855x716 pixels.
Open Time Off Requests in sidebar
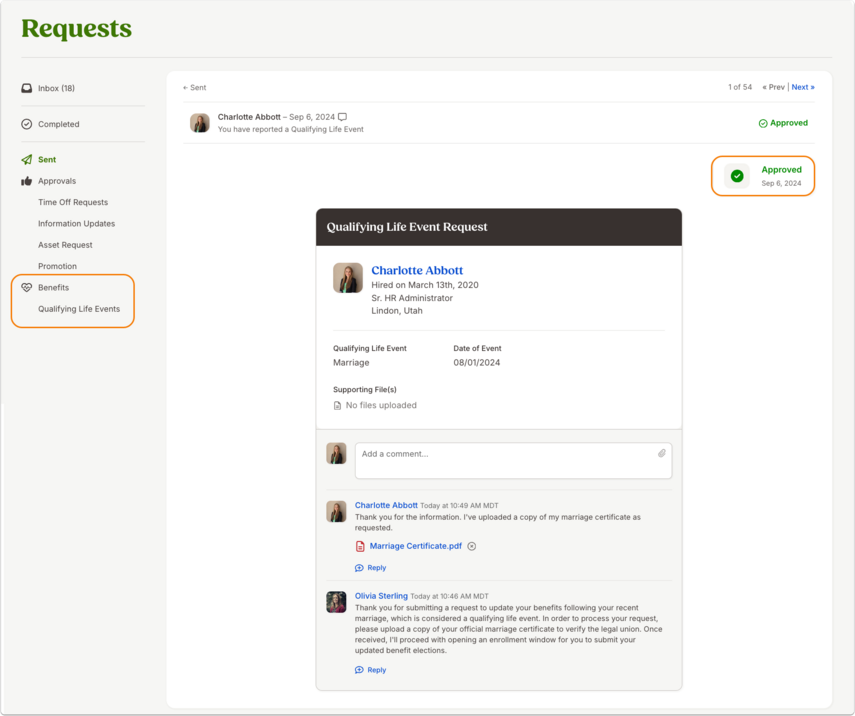[x=73, y=202]
